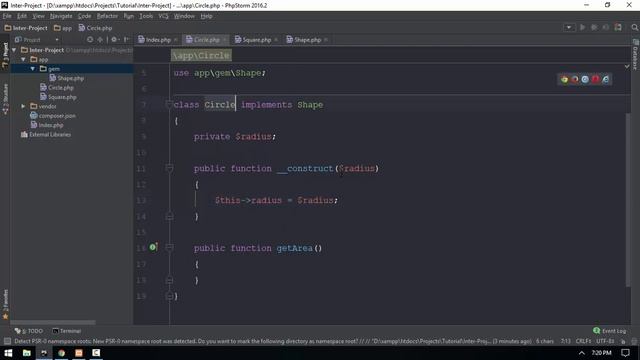Open the VCS menu
Viewport: 640px width, 360px height.
[163, 16]
